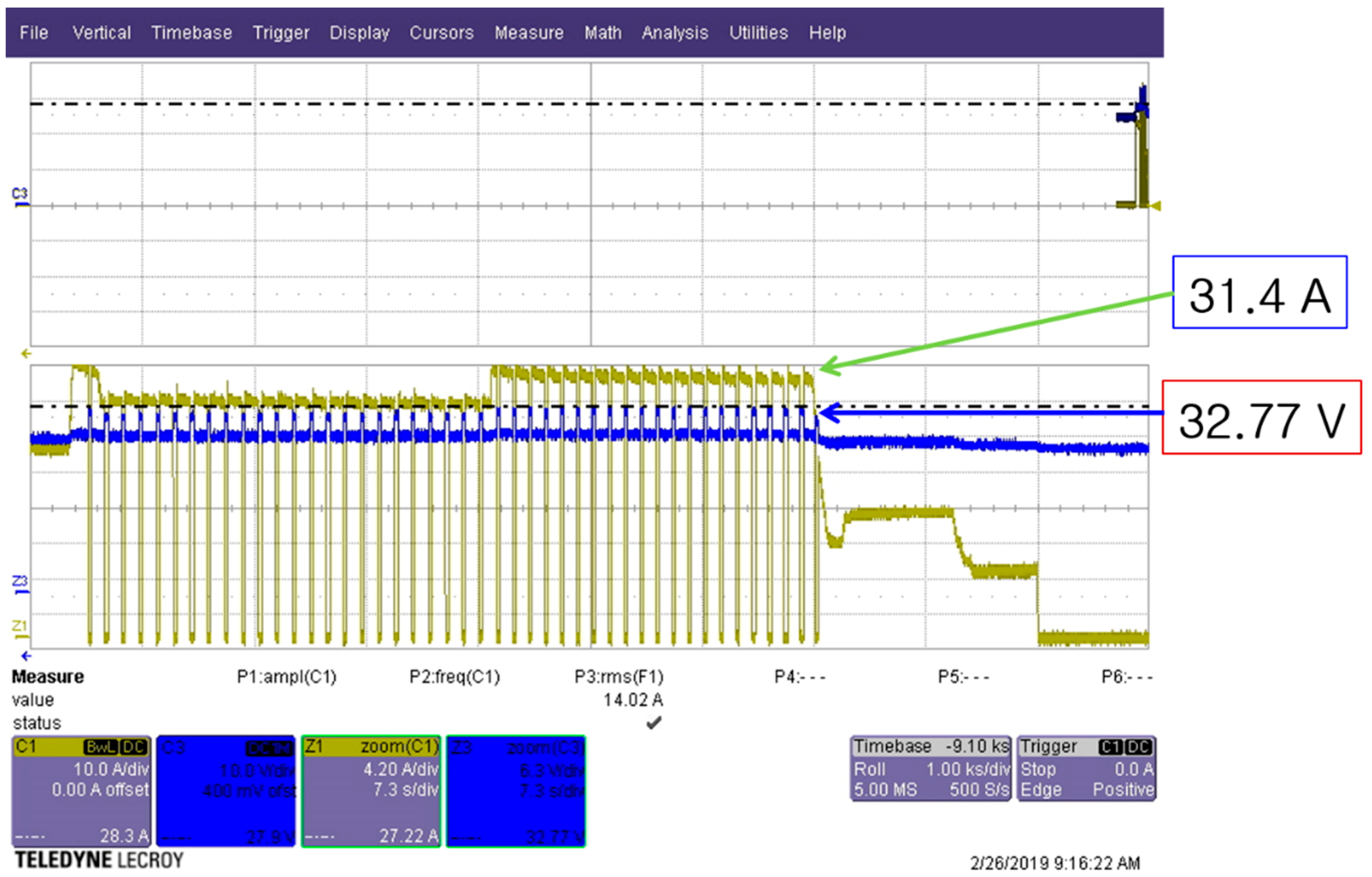This screenshot has width=1372, height=877.
Task: Open the Timebase menu
Action: click(192, 32)
